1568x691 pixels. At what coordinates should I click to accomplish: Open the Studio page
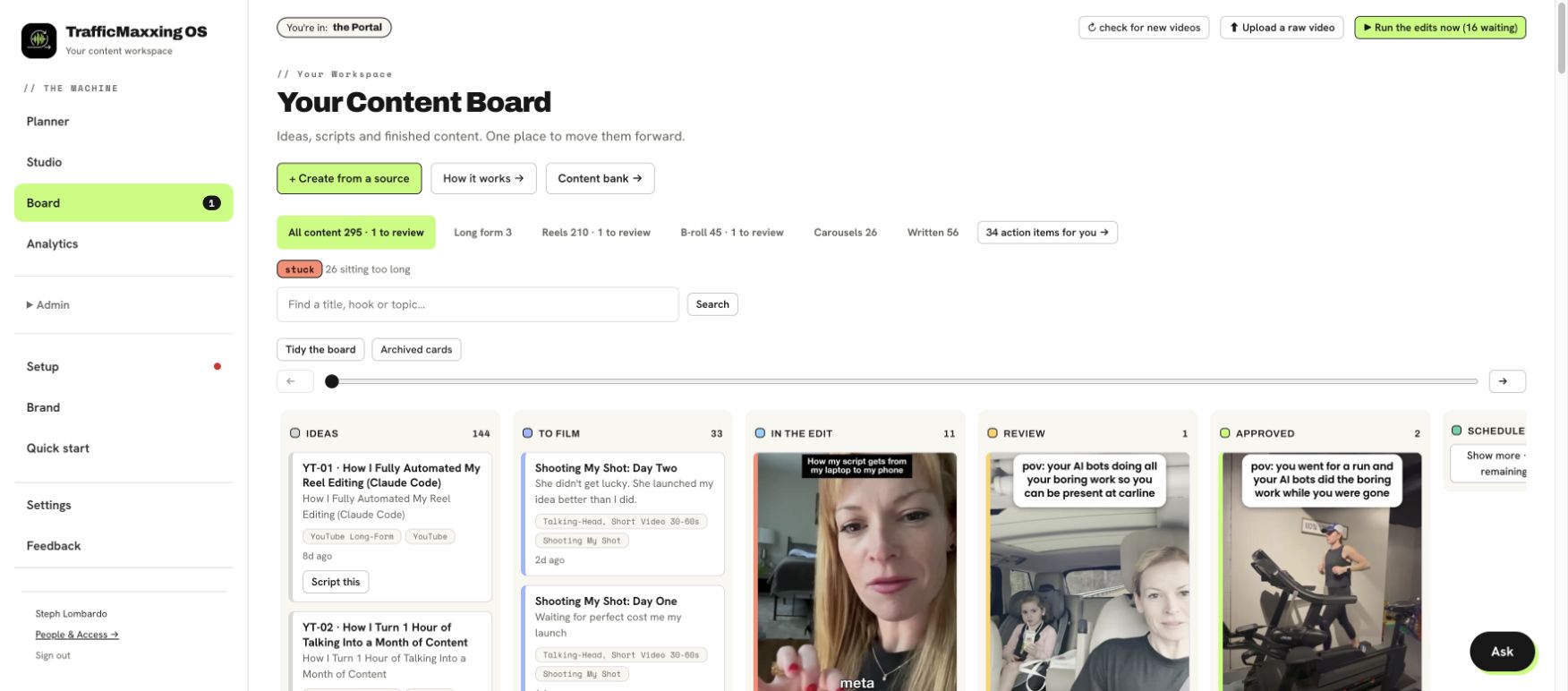124,162
